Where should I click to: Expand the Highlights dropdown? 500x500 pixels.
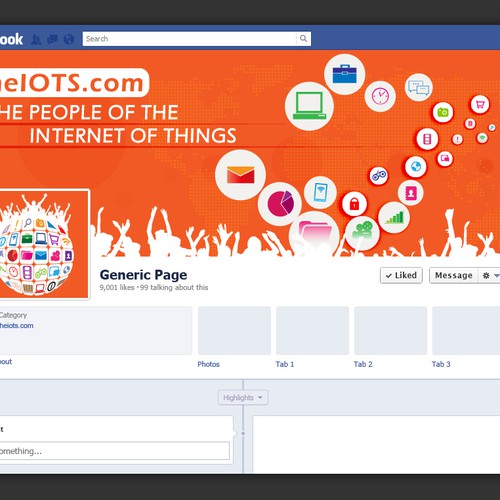click(x=243, y=398)
